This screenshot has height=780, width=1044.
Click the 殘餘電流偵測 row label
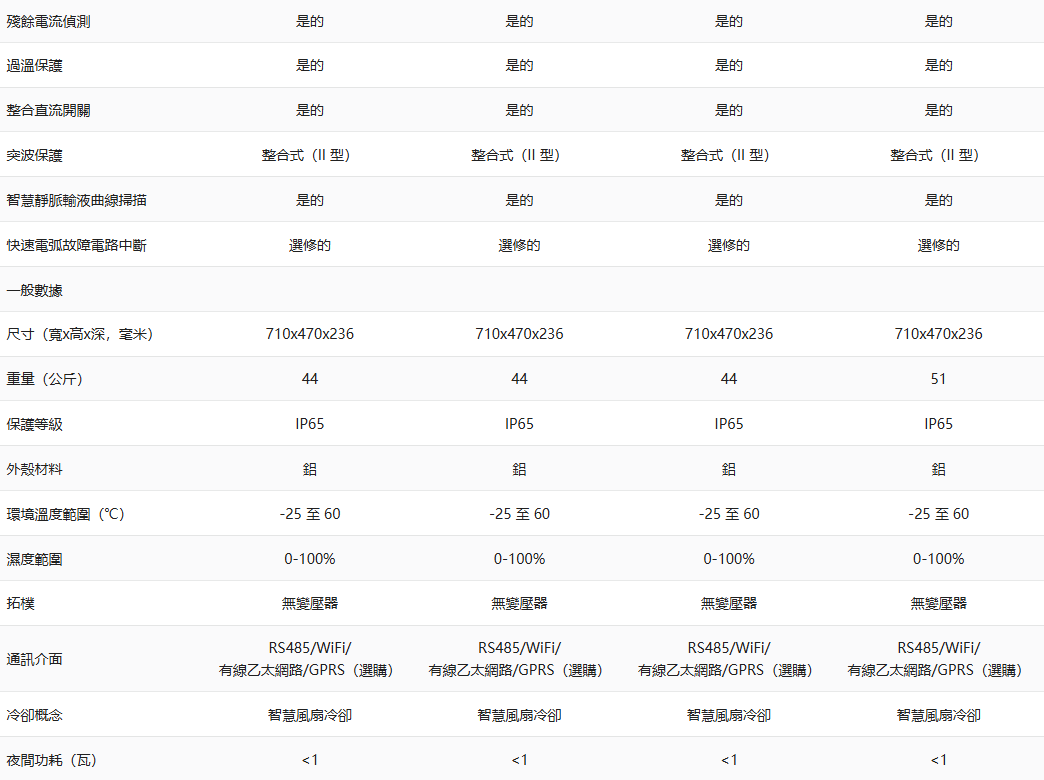pyautogui.click(x=48, y=21)
